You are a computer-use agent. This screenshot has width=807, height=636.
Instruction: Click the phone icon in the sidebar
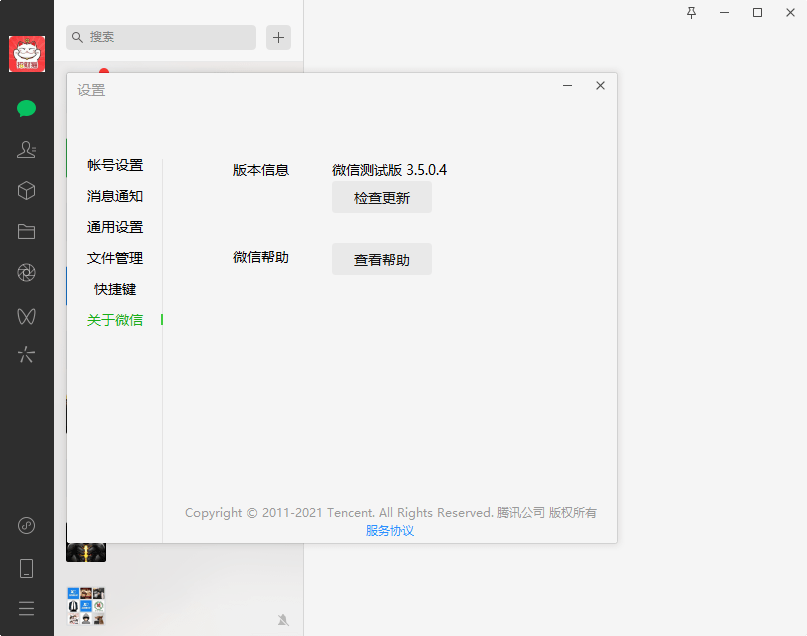click(27, 568)
